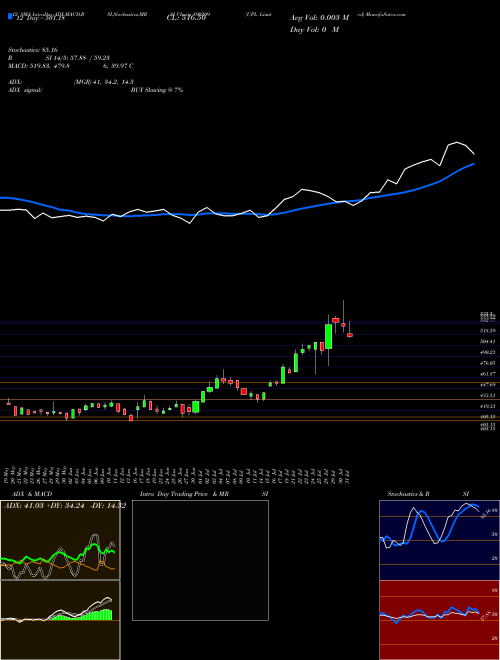500x660 pixels.
Task: Click 'ADX: 41.03 +DY: 34.24 -DY: 14.32' readout
Action: coord(64,506)
